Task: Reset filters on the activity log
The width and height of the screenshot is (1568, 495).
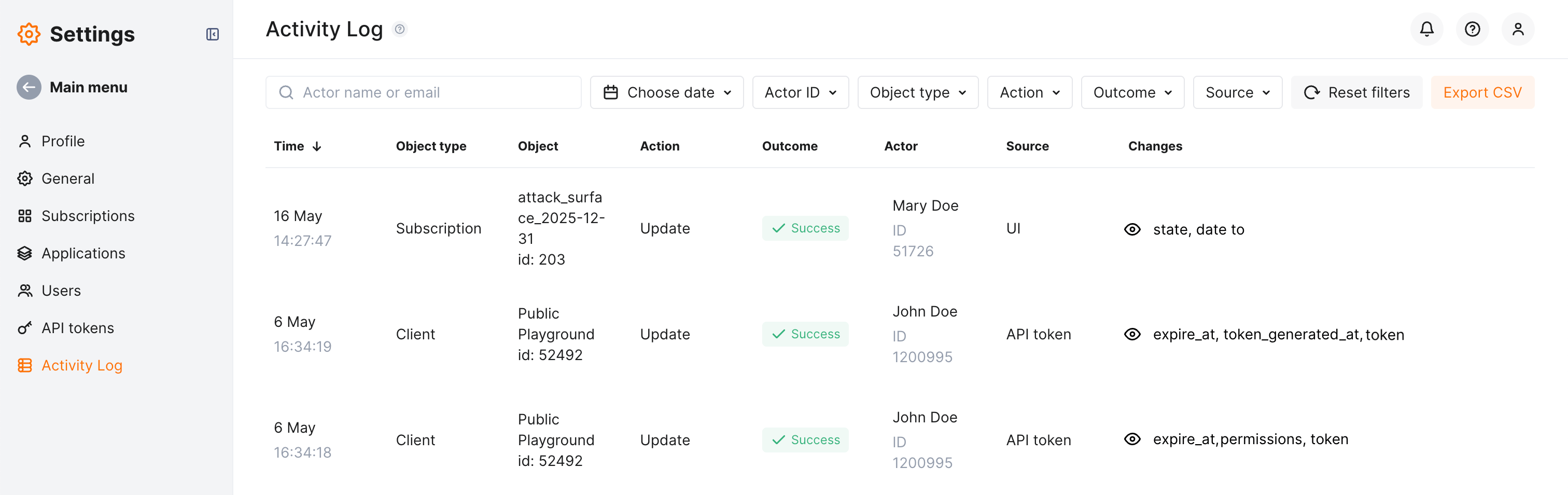Action: point(1356,92)
